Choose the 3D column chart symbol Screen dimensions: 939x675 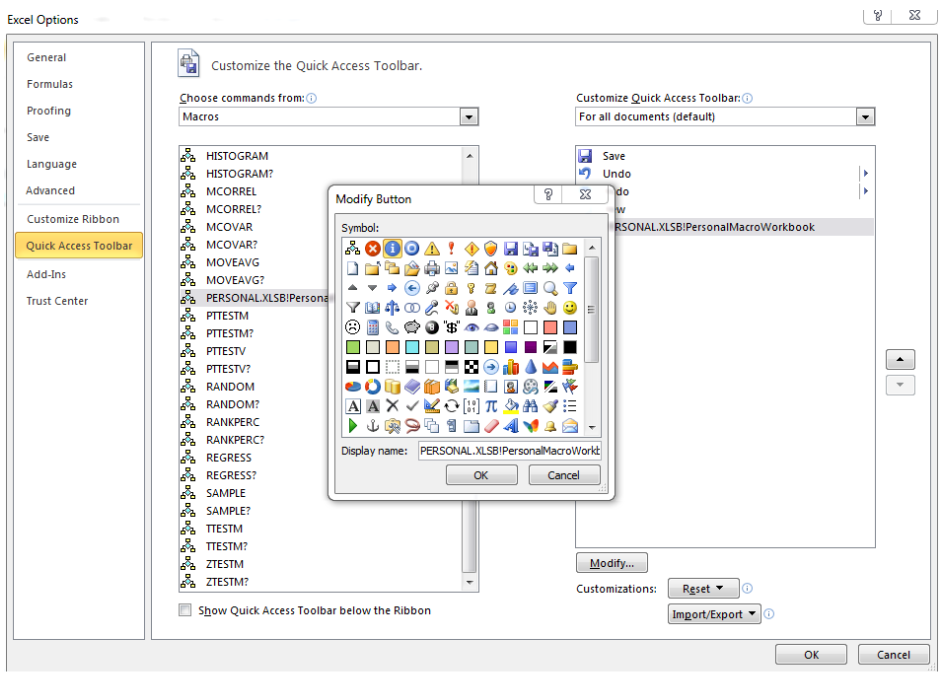click(x=511, y=367)
